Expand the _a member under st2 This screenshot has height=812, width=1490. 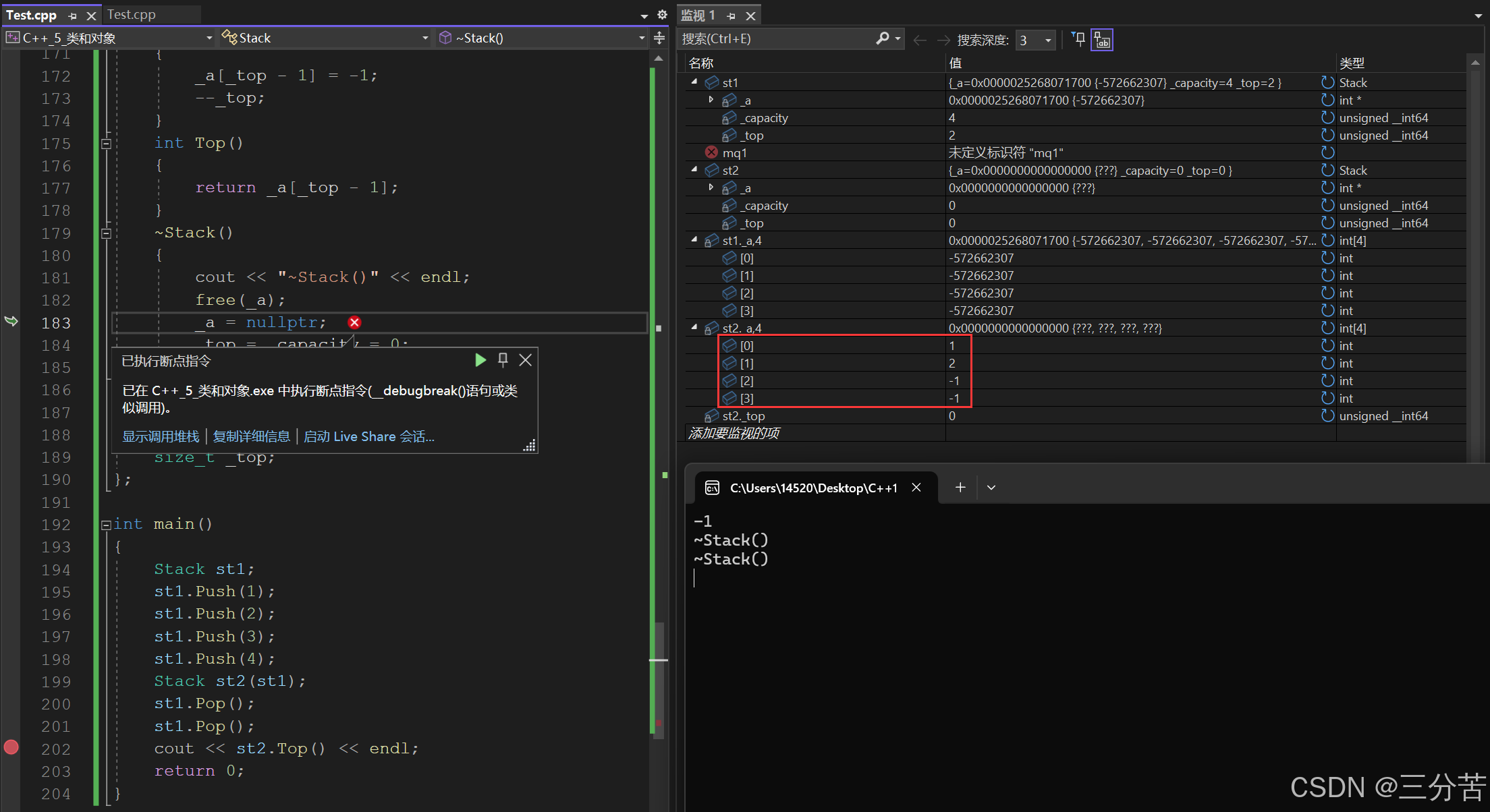pyautogui.click(x=711, y=187)
